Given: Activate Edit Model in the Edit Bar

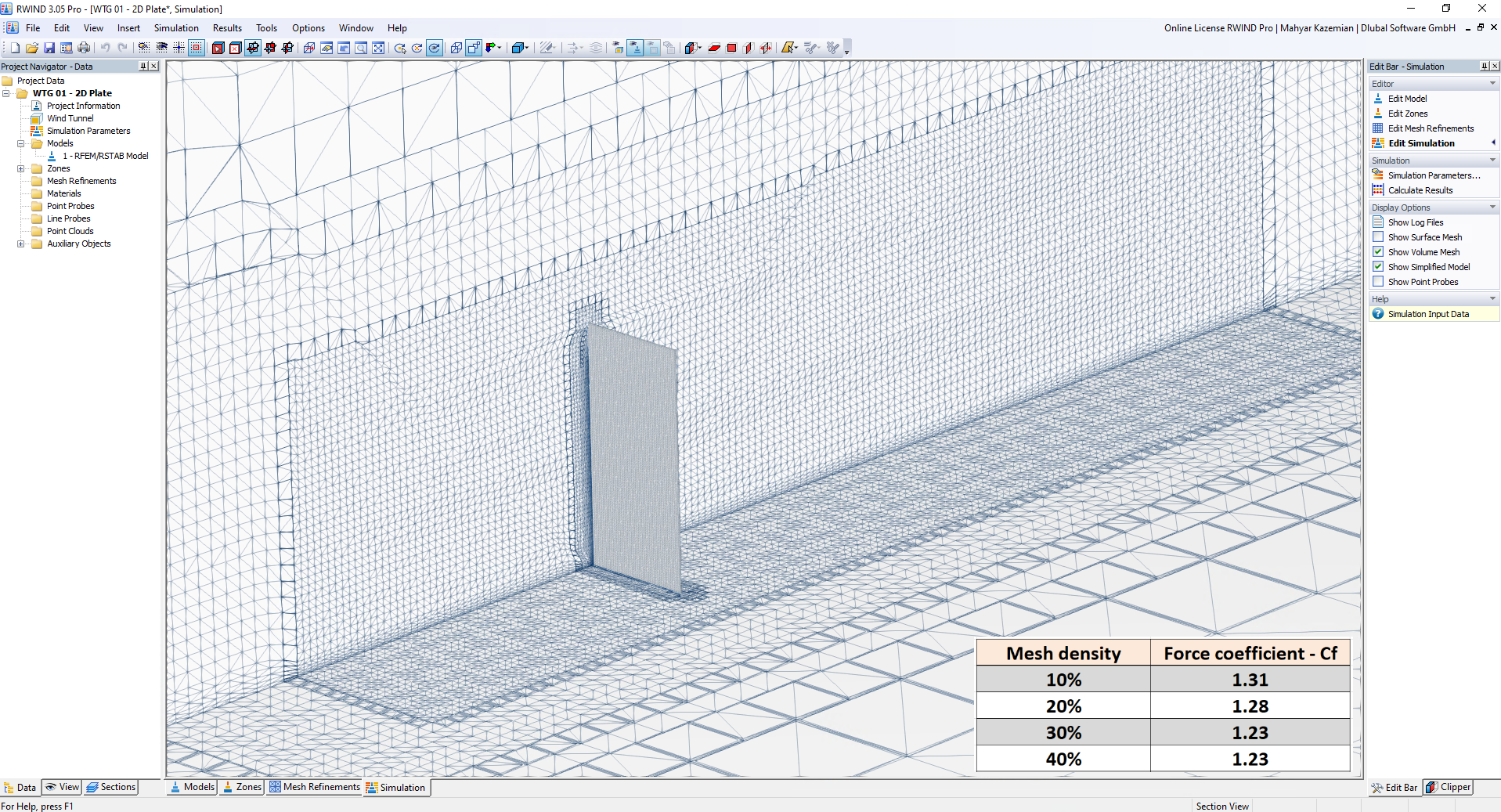Looking at the screenshot, I should tap(1407, 98).
